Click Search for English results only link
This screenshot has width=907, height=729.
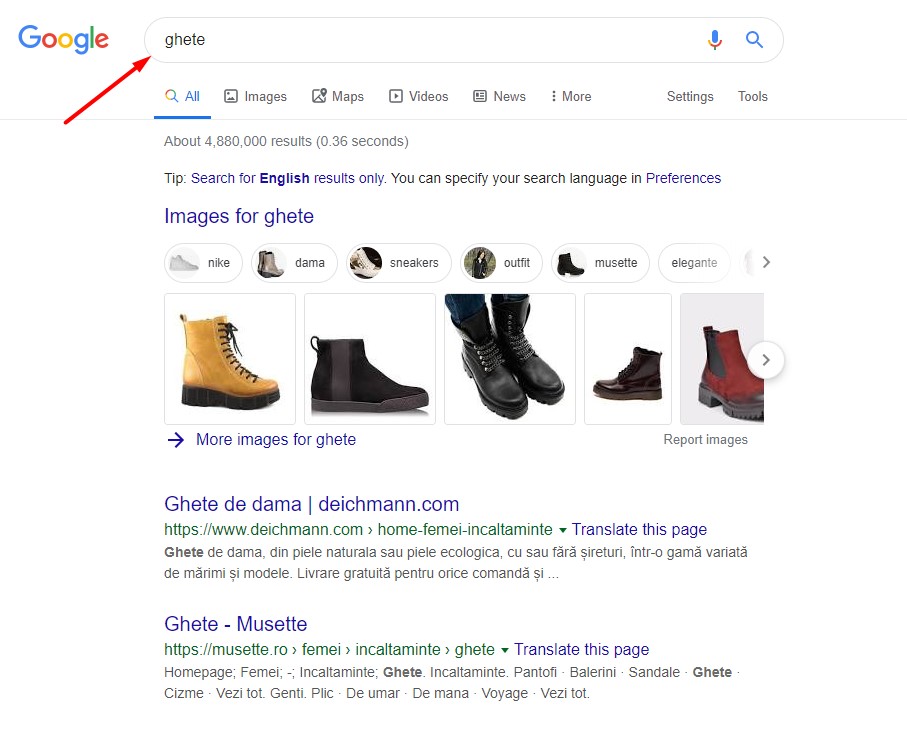287,178
